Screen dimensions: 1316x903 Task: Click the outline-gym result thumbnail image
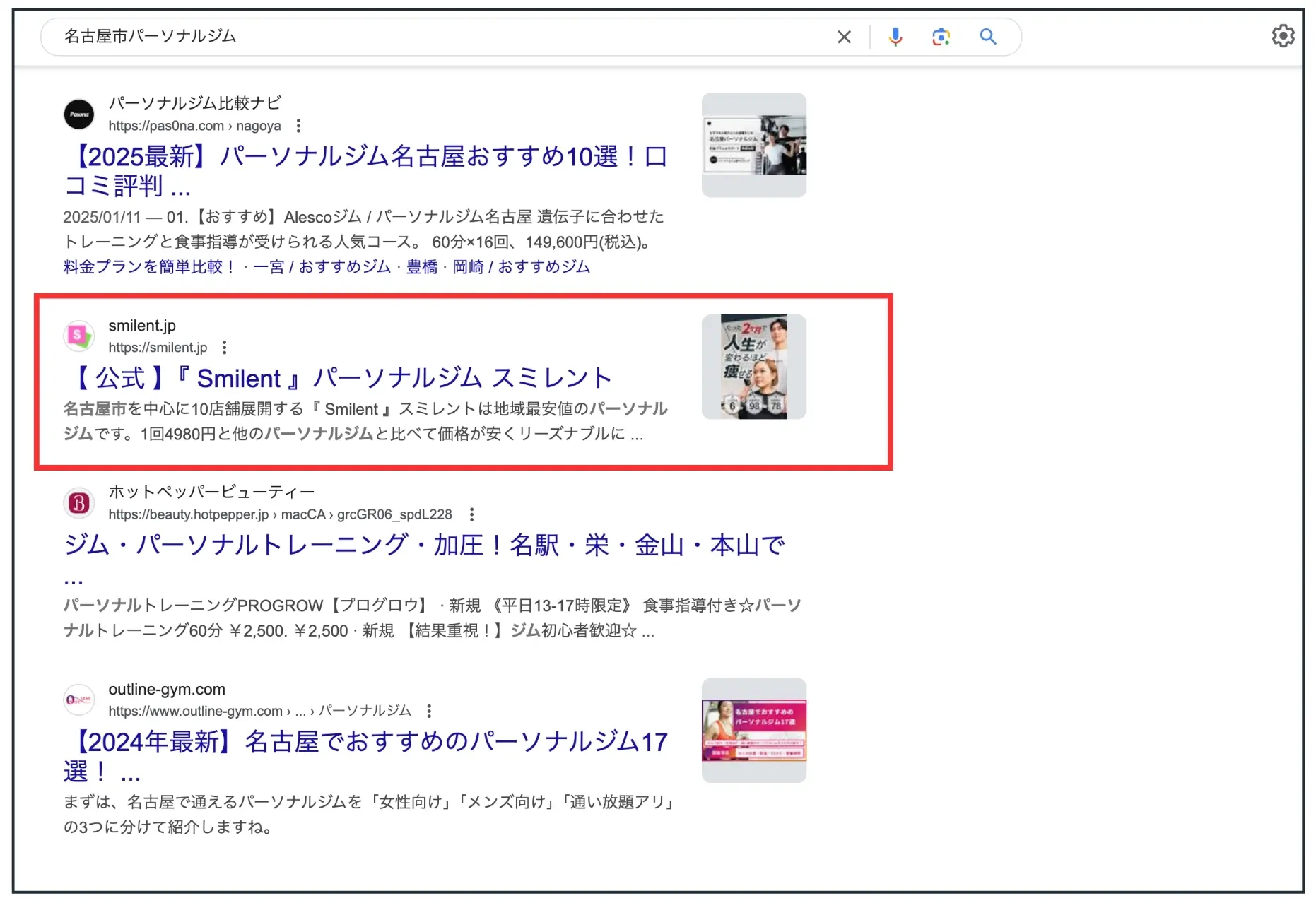(754, 731)
